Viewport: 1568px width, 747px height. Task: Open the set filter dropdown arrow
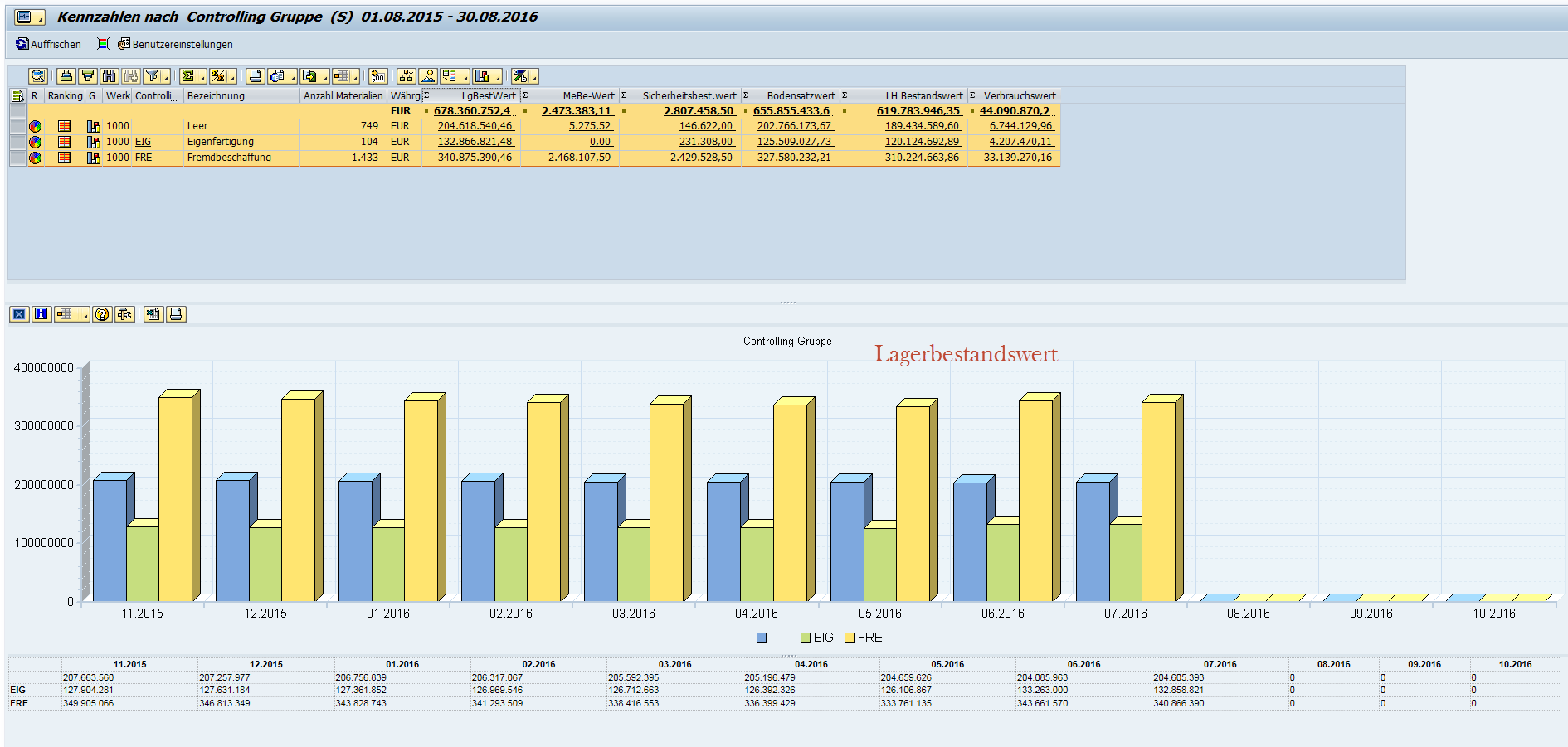166,78
